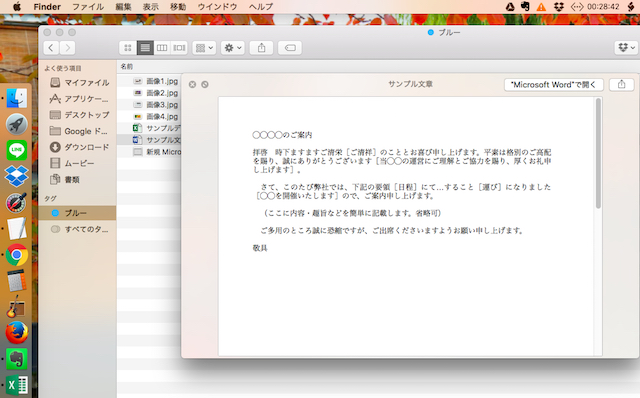
Task: Click Google Drive menu bar icon
Action: click(510, 7)
